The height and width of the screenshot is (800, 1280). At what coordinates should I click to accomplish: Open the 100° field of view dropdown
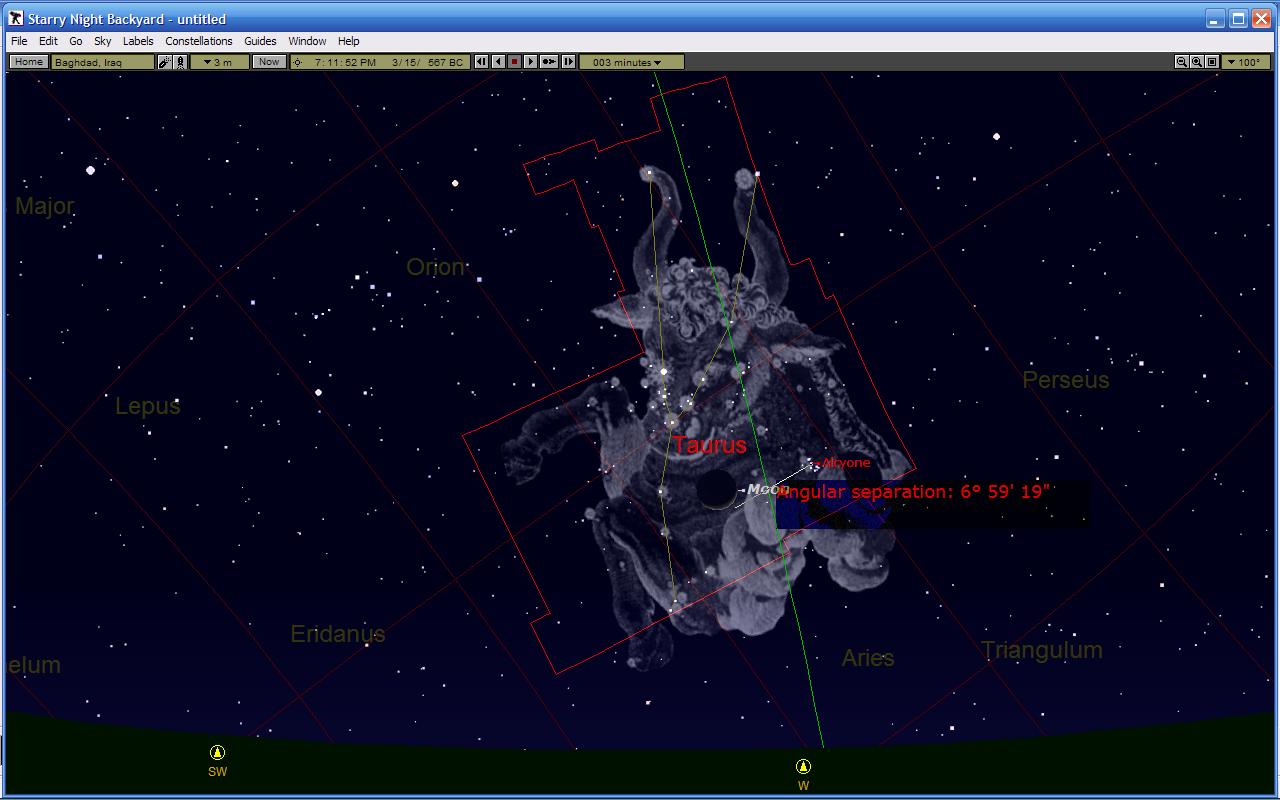(x=1247, y=62)
